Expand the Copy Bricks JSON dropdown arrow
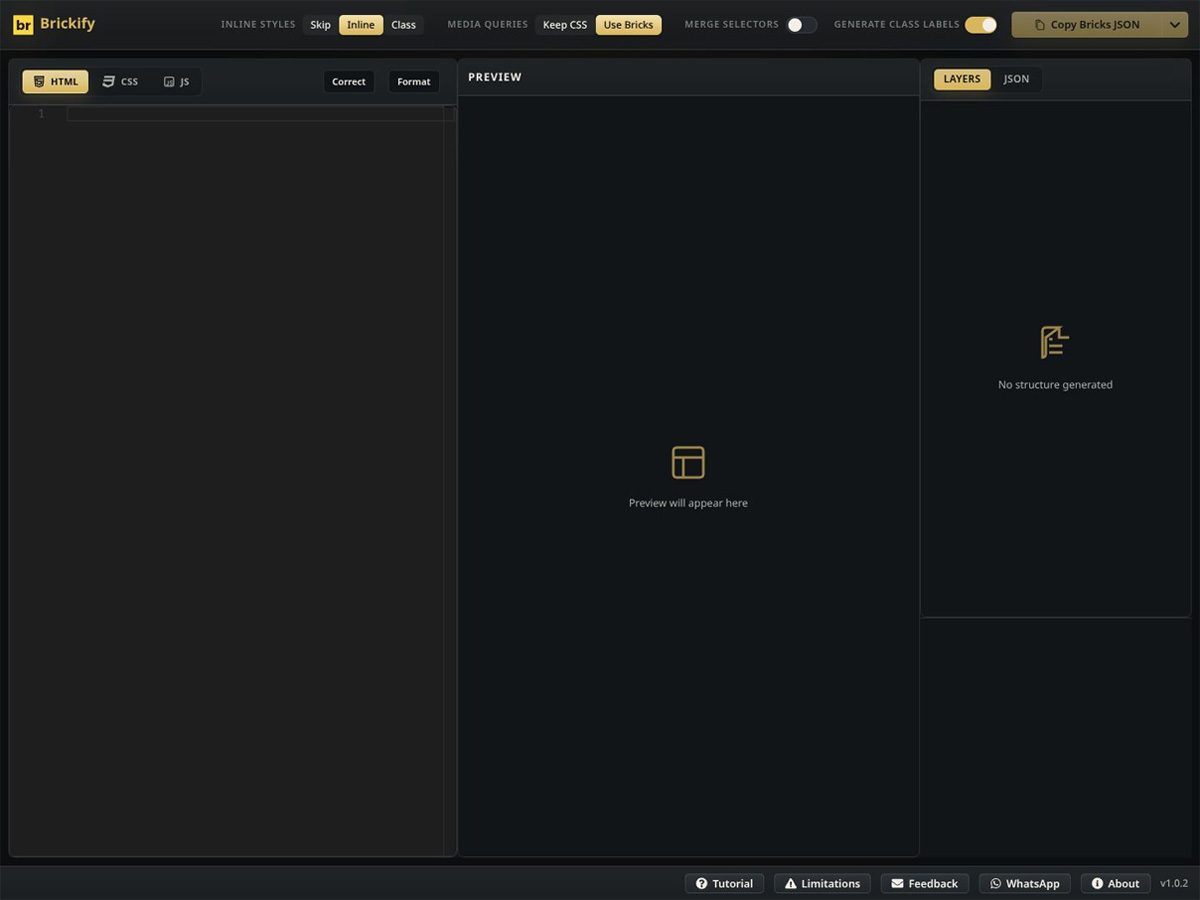Image resolution: width=1200 pixels, height=900 pixels. [1175, 25]
